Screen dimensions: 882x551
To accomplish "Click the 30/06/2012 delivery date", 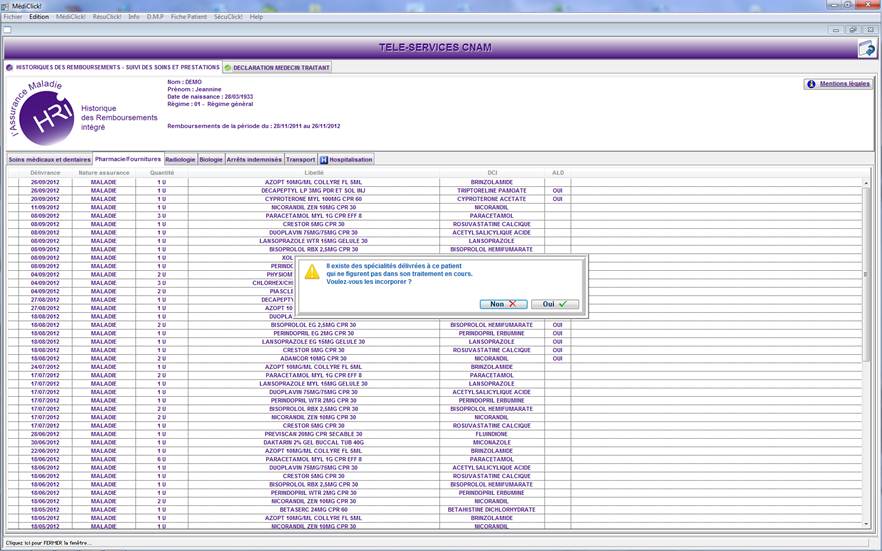I will click(x=45, y=442).
